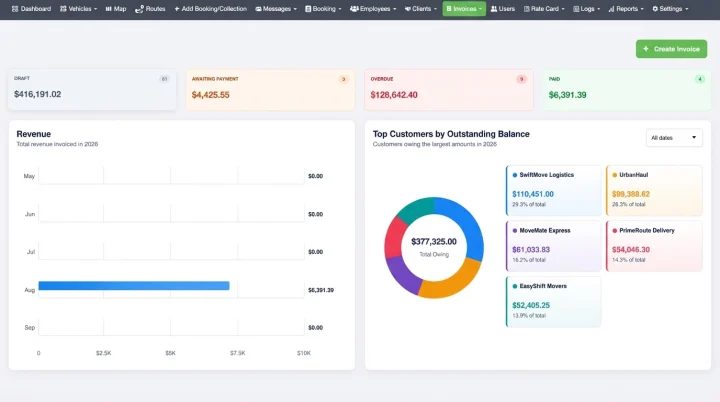Click the plus icon of Add Booking/Collection
This screenshot has width=720, height=402.
click(x=177, y=9)
